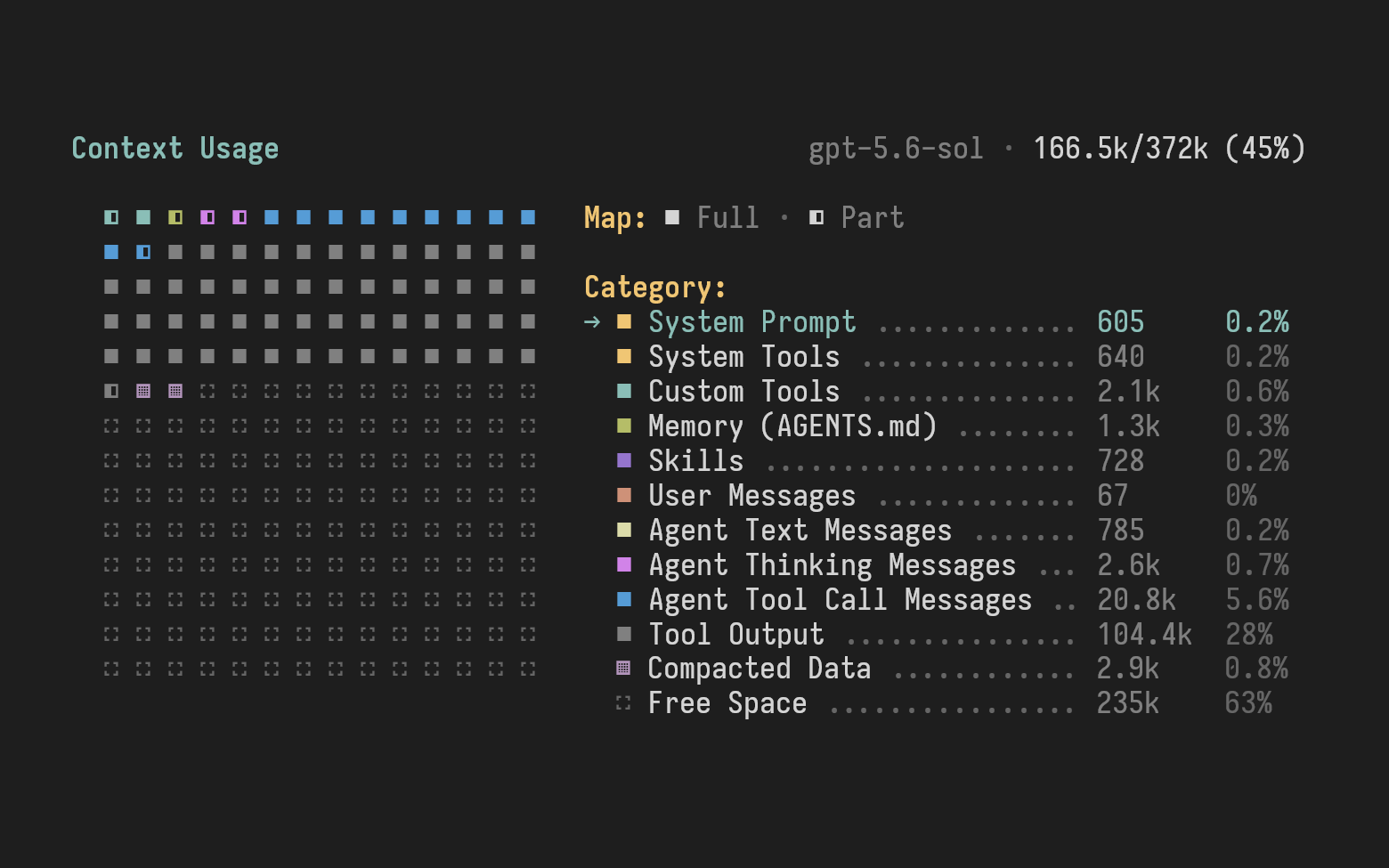Click the Agent Tool Call Messages blue swatch
Viewport: 1389px width, 868px height.
point(624,599)
